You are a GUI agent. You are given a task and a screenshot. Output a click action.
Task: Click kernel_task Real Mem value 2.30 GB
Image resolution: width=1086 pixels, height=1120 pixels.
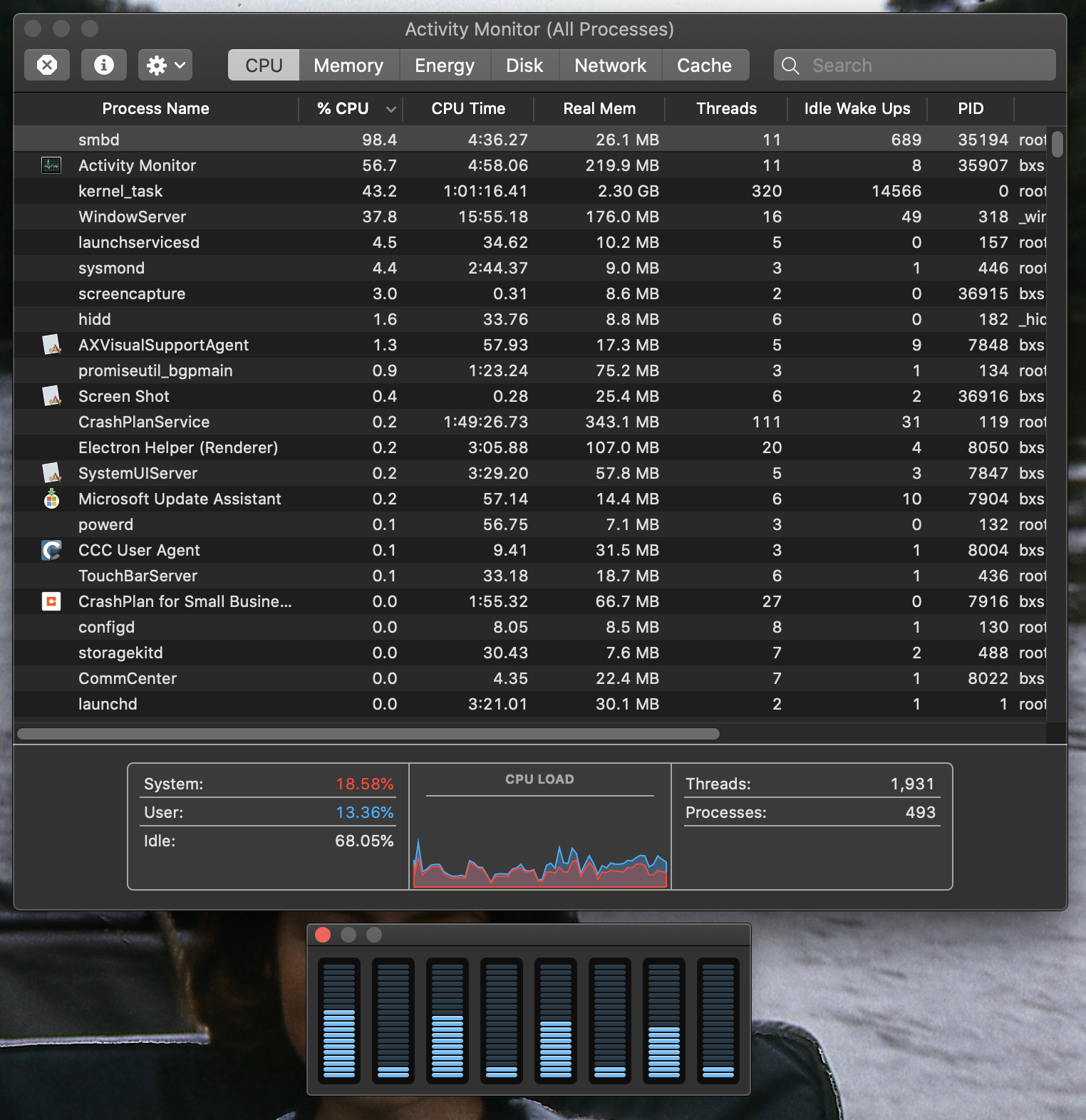(x=629, y=191)
